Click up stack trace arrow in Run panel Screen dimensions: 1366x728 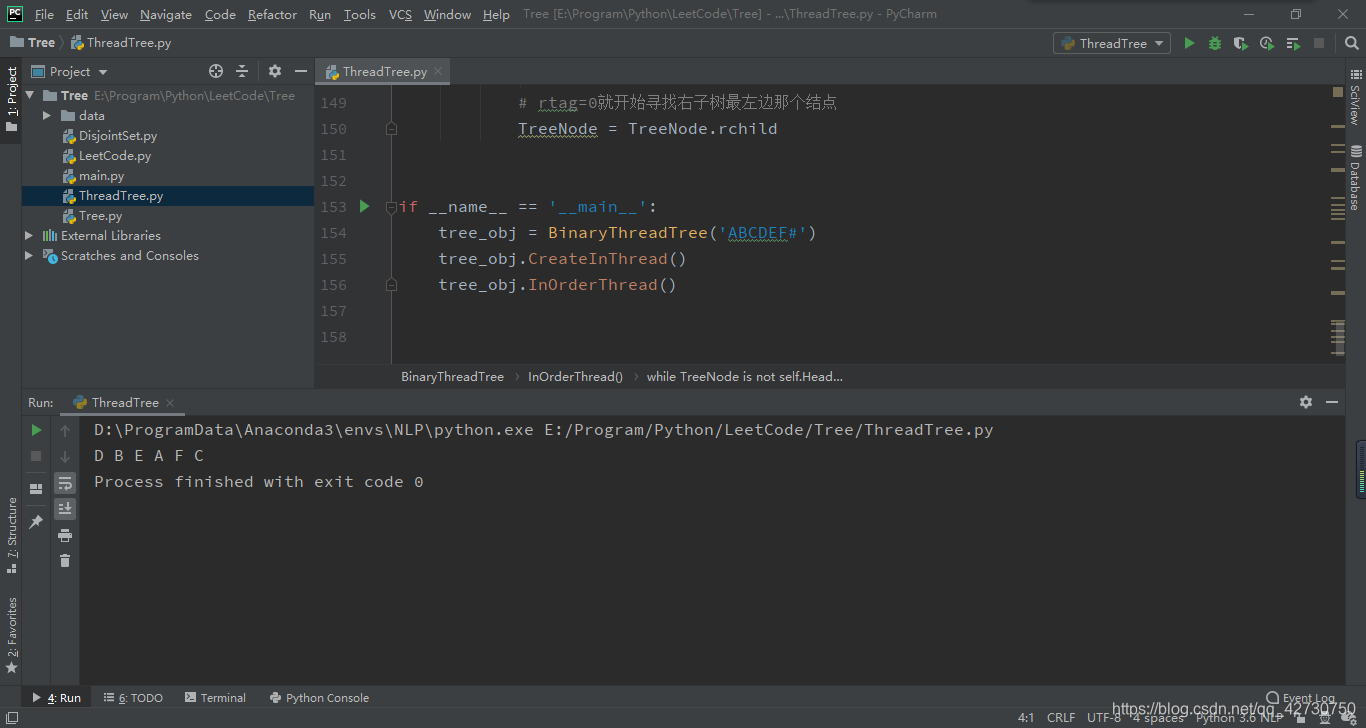65,430
